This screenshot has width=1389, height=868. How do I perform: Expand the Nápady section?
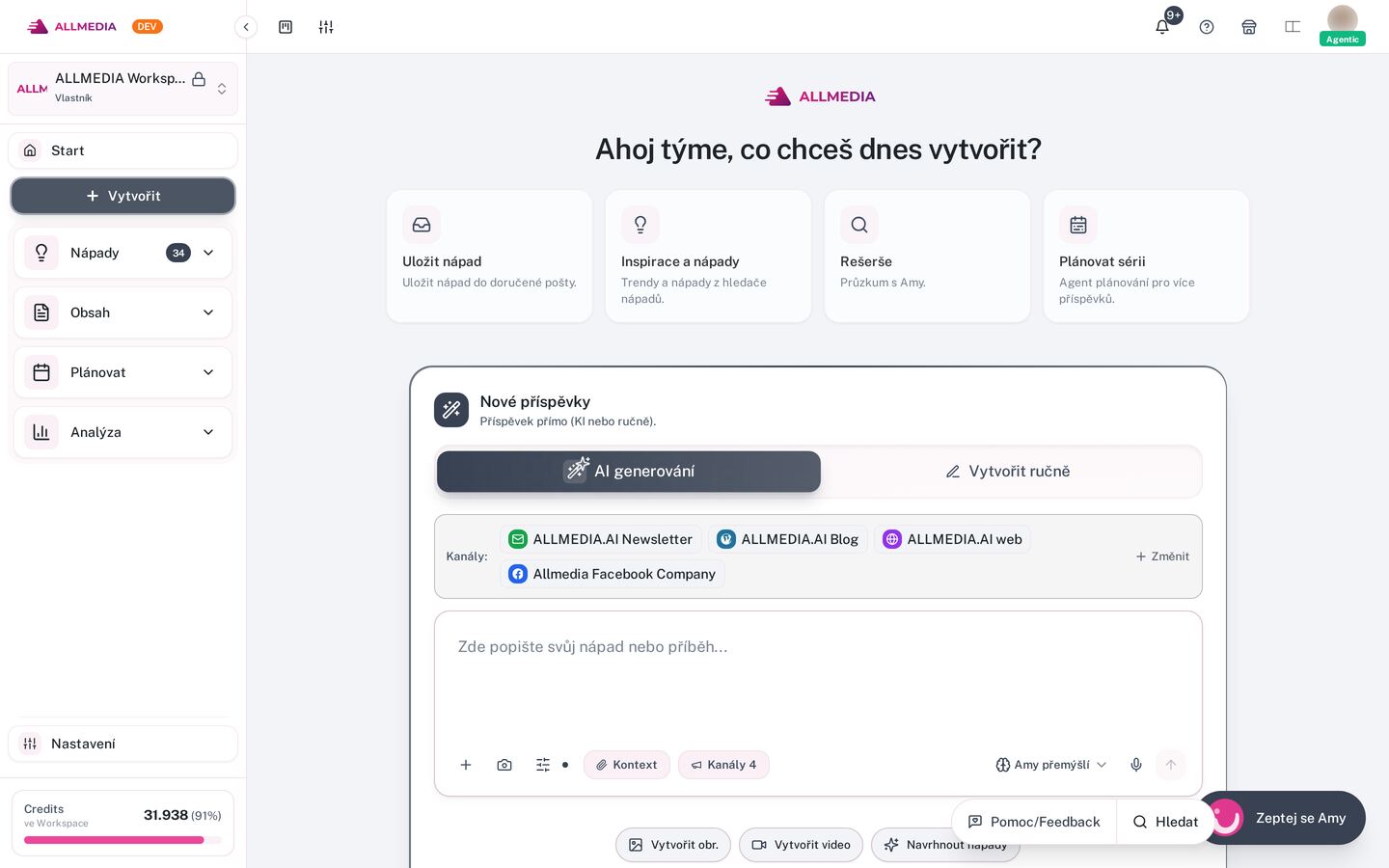pyautogui.click(x=123, y=253)
